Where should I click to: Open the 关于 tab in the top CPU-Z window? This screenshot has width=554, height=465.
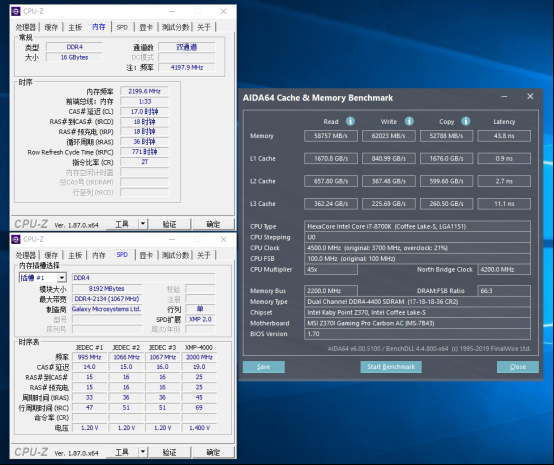[204, 27]
